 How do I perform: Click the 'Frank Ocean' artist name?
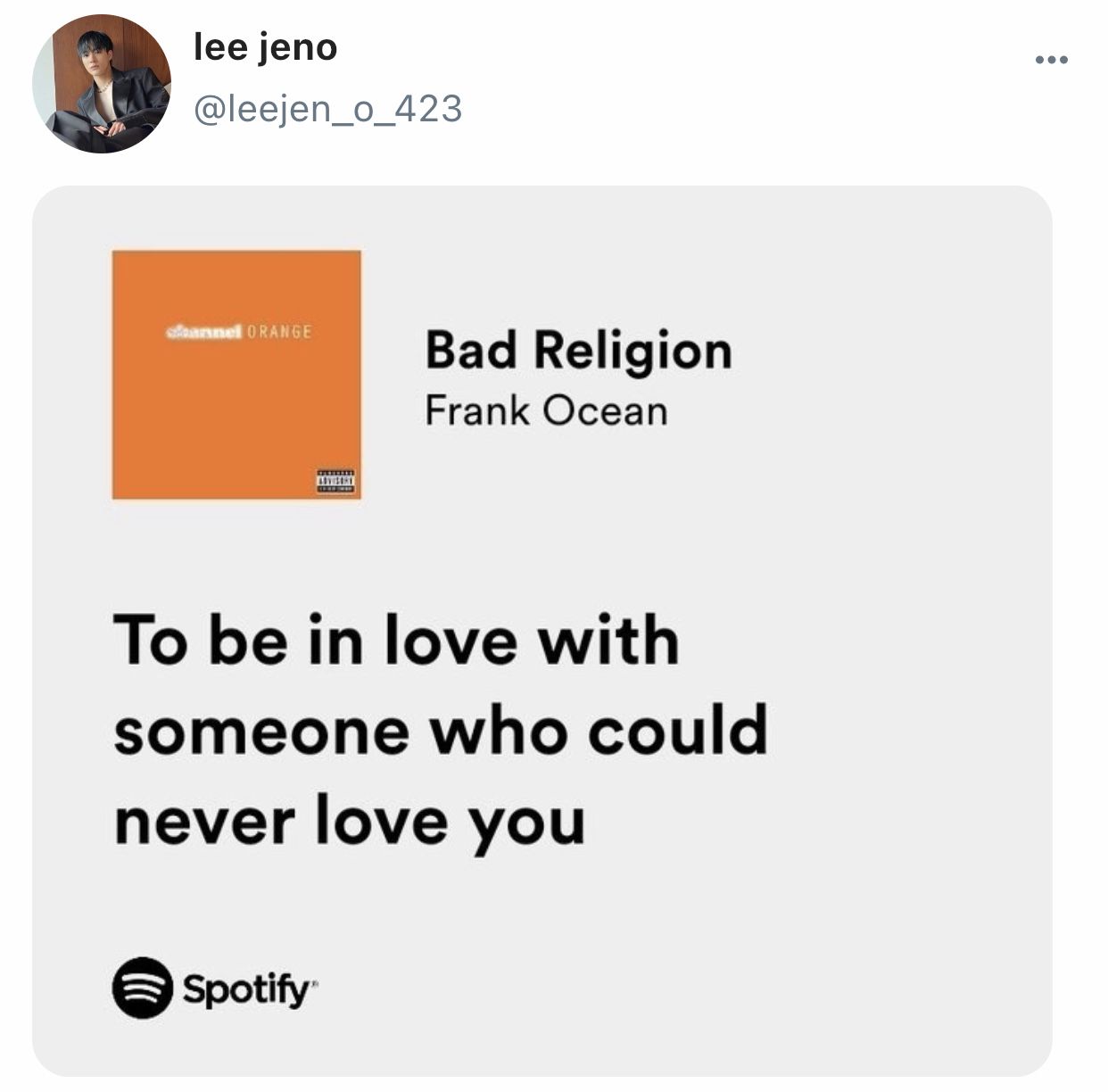pyautogui.click(x=546, y=411)
